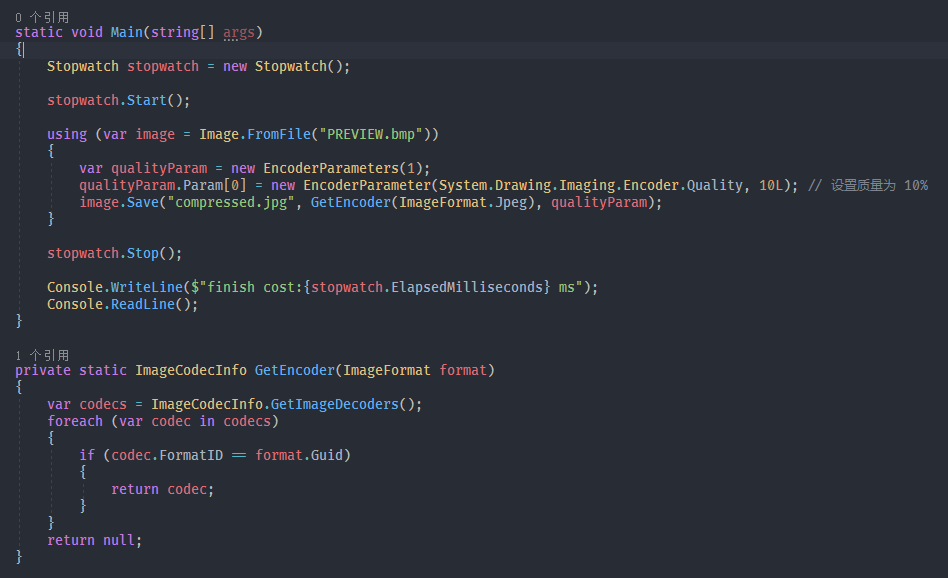Click the 'using' keyword
Image resolution: width=948 pixels, height=578 pixels.
[x=67, y=134]
